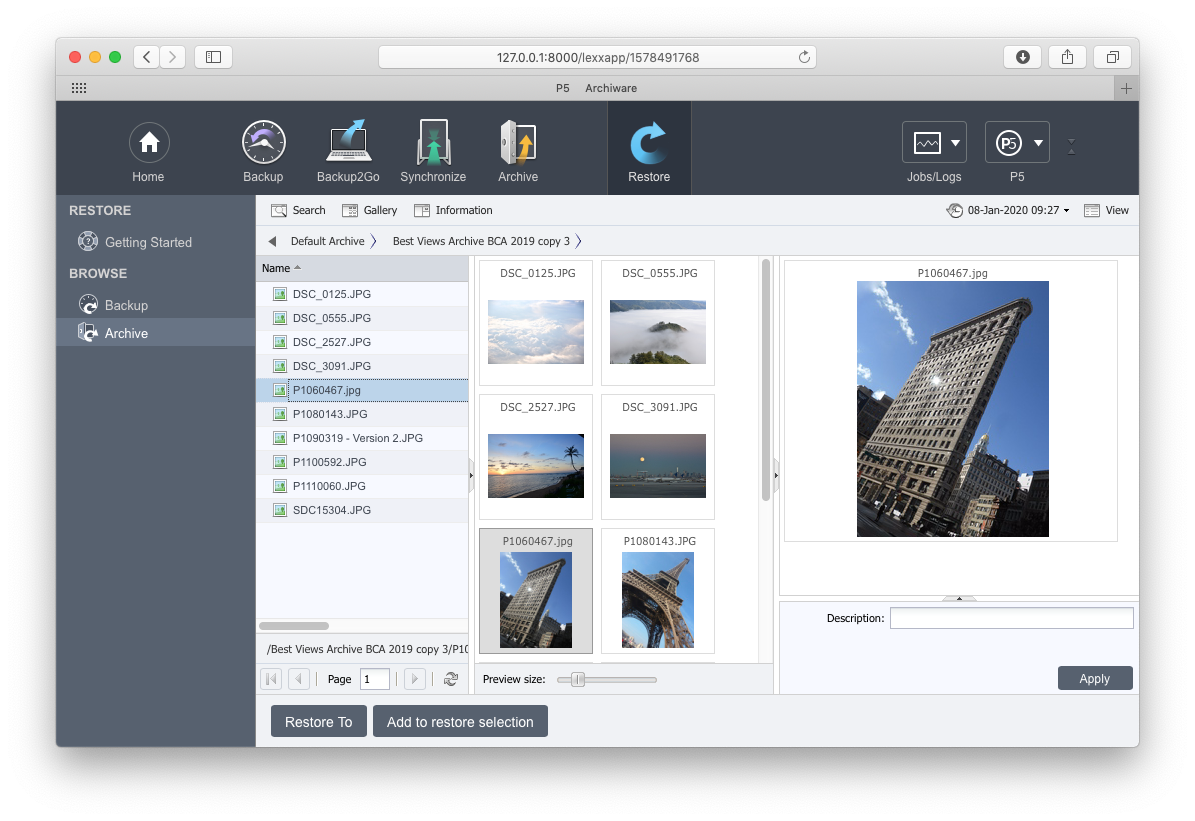Select Backup under Browse in sidebar
Screen dimensions: 1195x821
(126, 305)
